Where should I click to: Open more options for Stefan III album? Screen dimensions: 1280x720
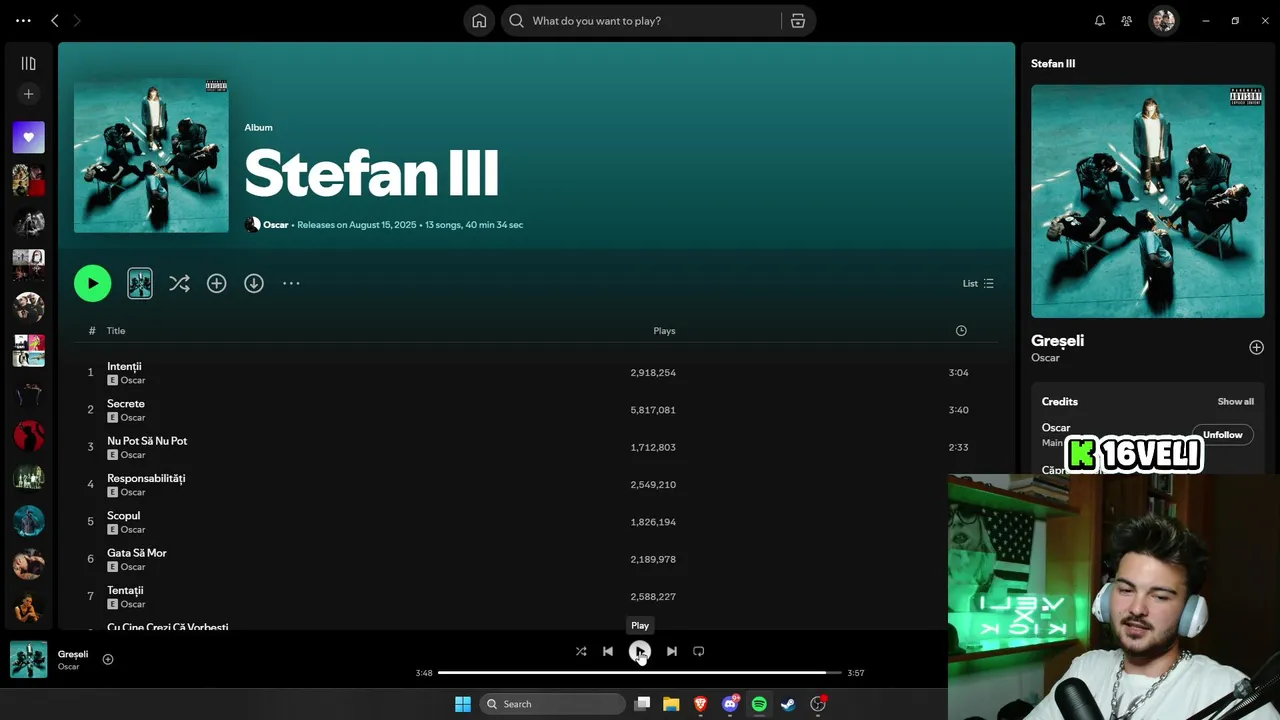[291, 283]
